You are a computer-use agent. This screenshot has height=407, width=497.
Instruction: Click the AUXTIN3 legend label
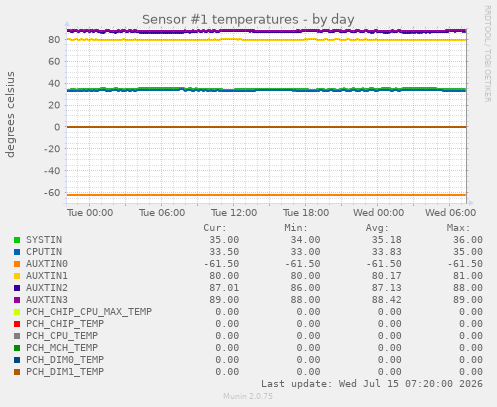[47, 300]
